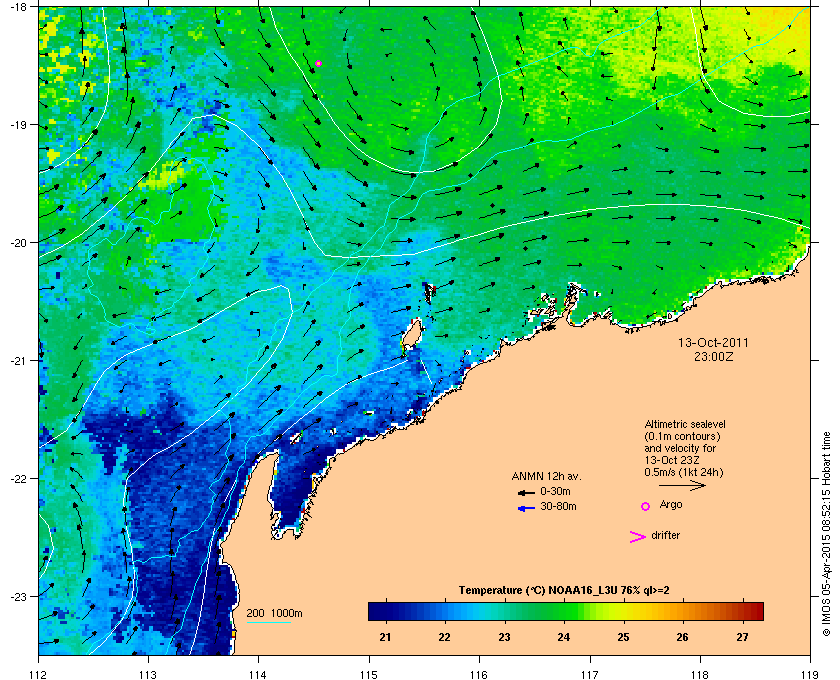Click the latitude axis label -23
This screenshot has height=680, width=840.
[x=17, y=596]
